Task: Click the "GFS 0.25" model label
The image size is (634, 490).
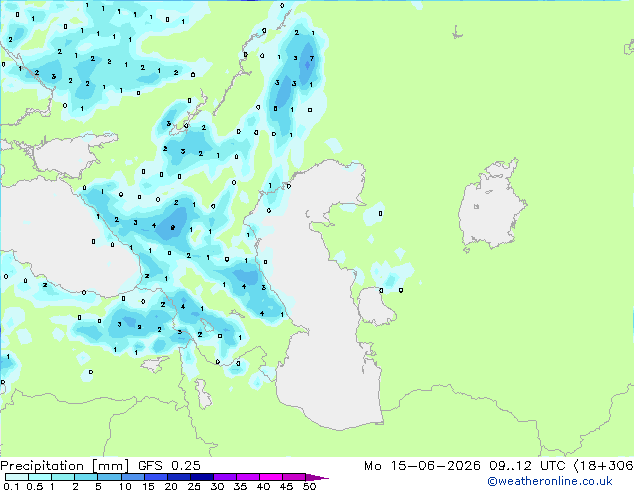Action: coord(169,466)
